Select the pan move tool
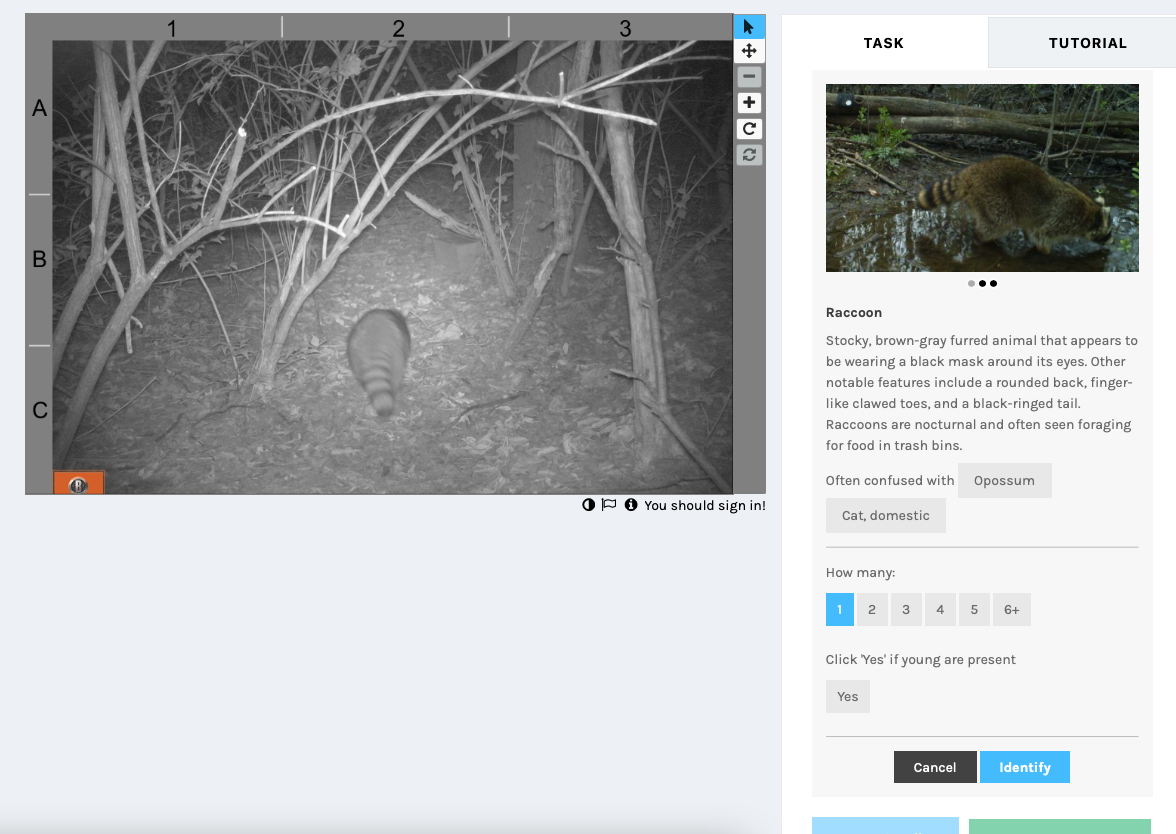Viewport: 1176px width, 834px height. tap(748, 51)
